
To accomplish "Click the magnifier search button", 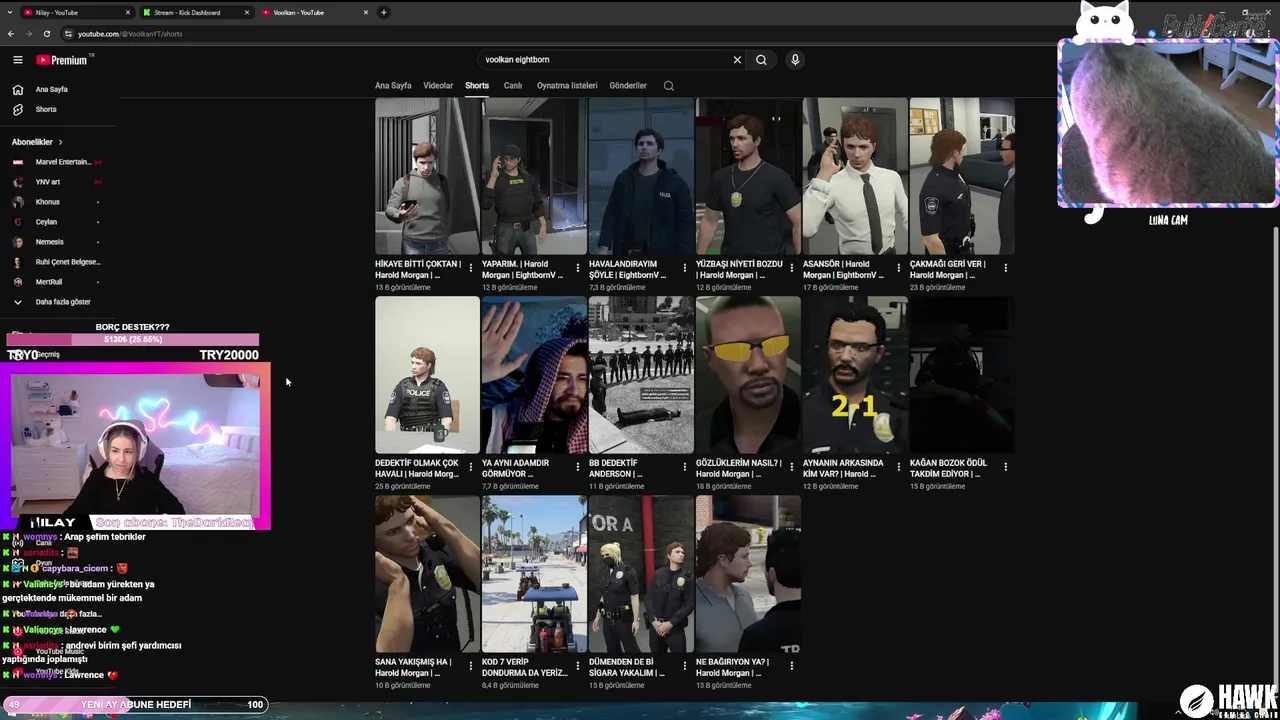I will tap(761, 60).
